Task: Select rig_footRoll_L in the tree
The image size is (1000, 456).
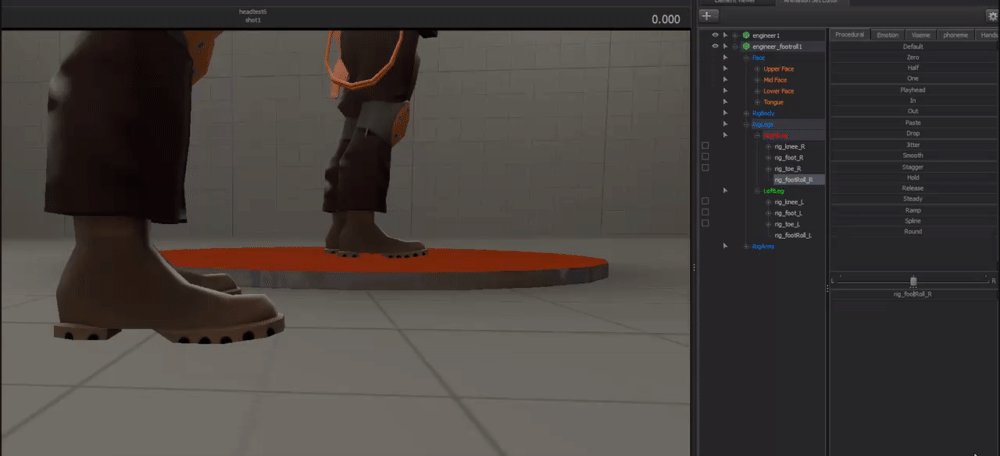Action: (793, 235)
